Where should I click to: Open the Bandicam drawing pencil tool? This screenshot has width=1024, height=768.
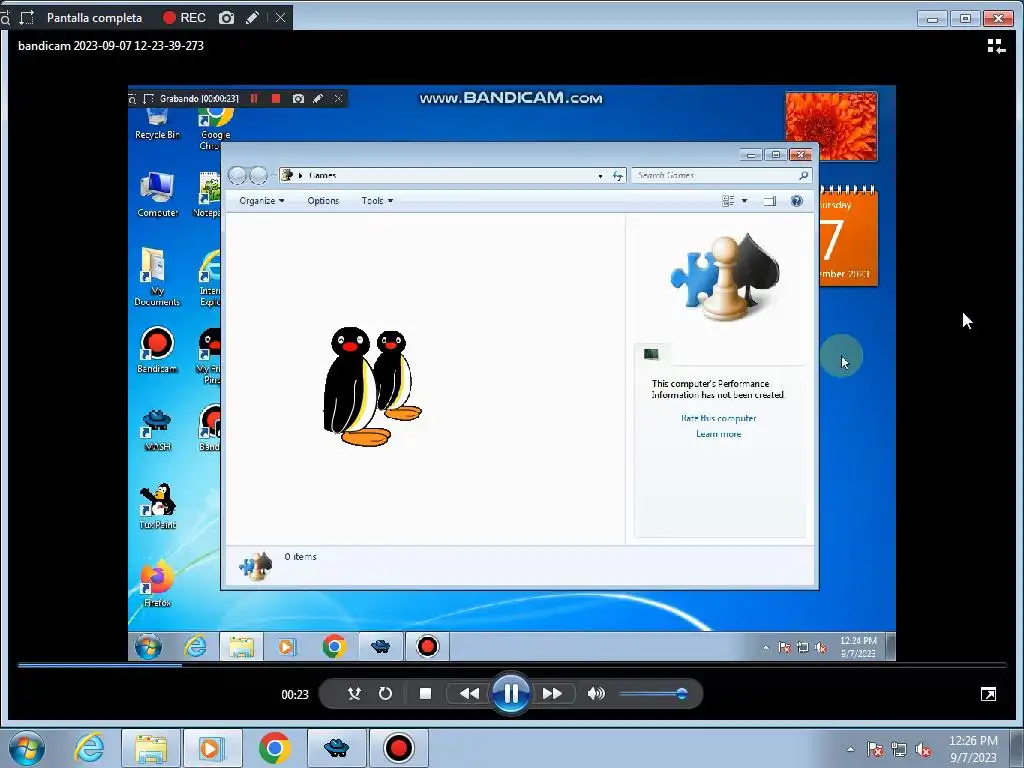[x=252, y=18]
